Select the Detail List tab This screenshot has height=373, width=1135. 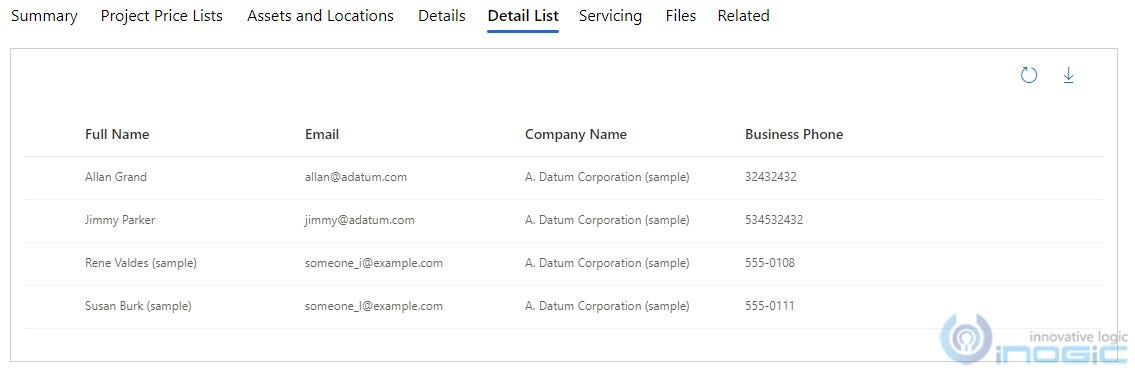pyautogui.click(x=523, y=16)
